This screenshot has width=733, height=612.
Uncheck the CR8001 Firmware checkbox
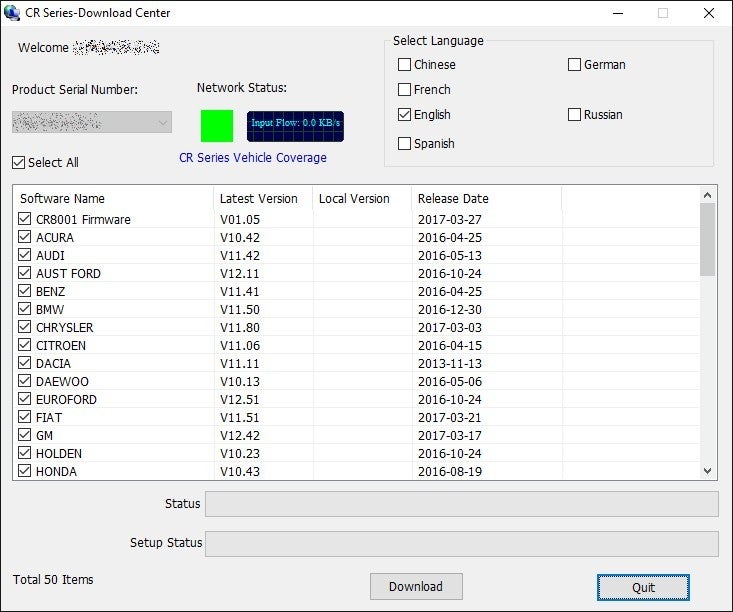coord(24,219)
